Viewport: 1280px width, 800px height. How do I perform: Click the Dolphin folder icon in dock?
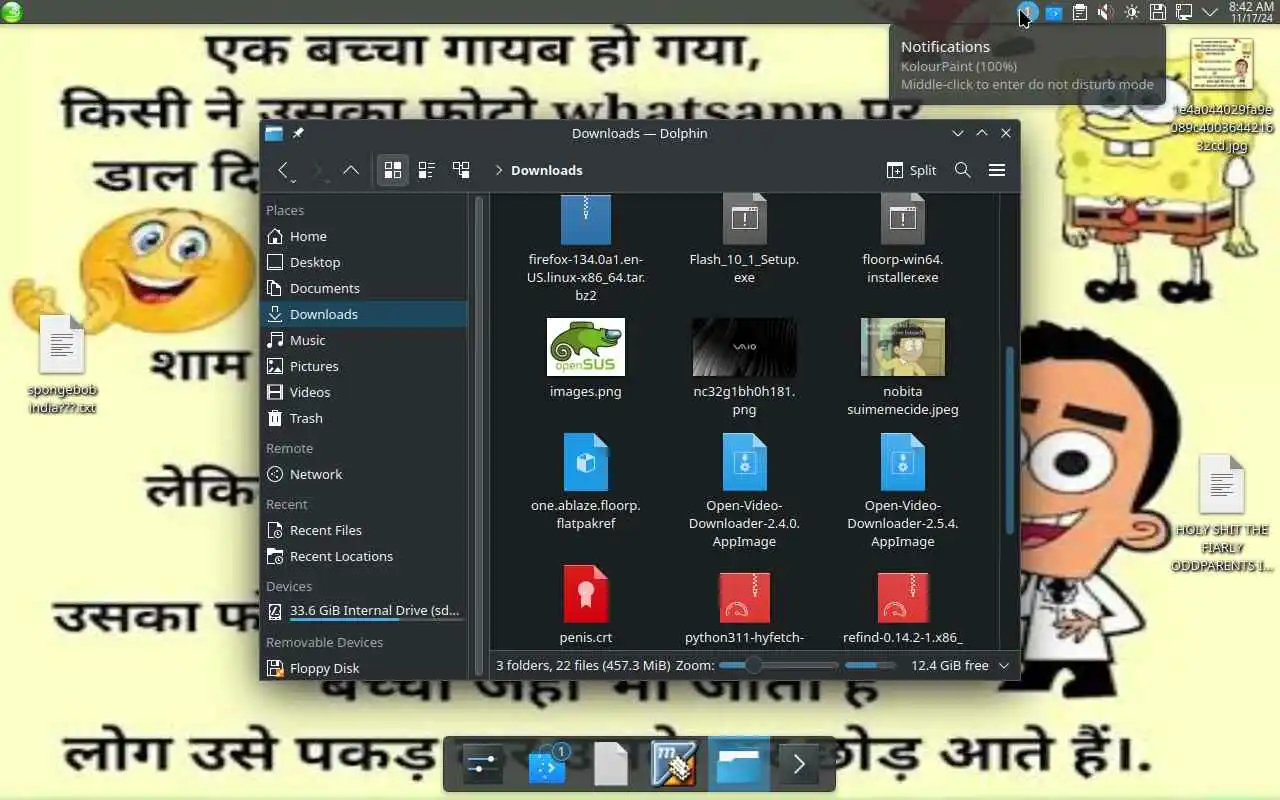[739, 765]
